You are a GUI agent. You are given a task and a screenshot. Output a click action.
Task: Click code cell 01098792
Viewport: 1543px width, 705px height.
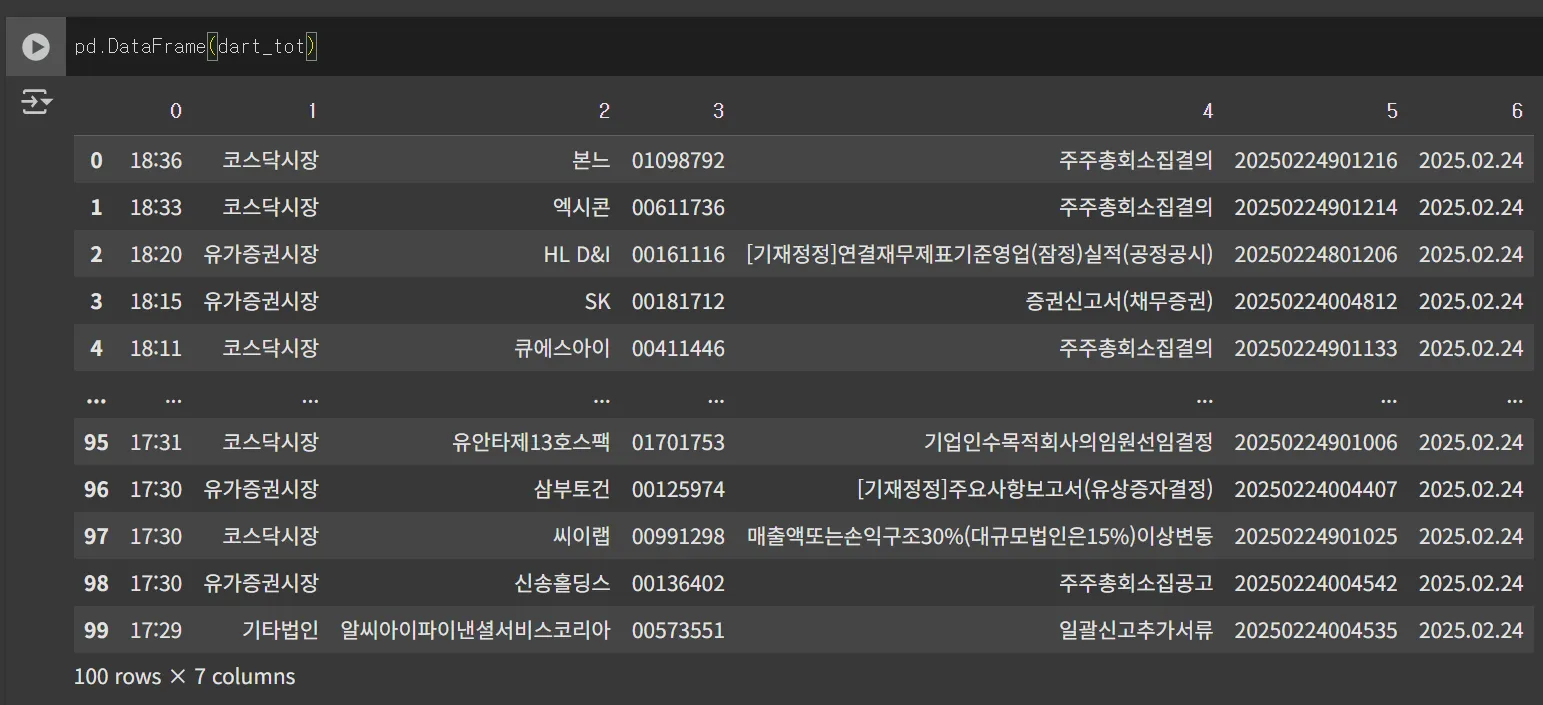point(678,160)
